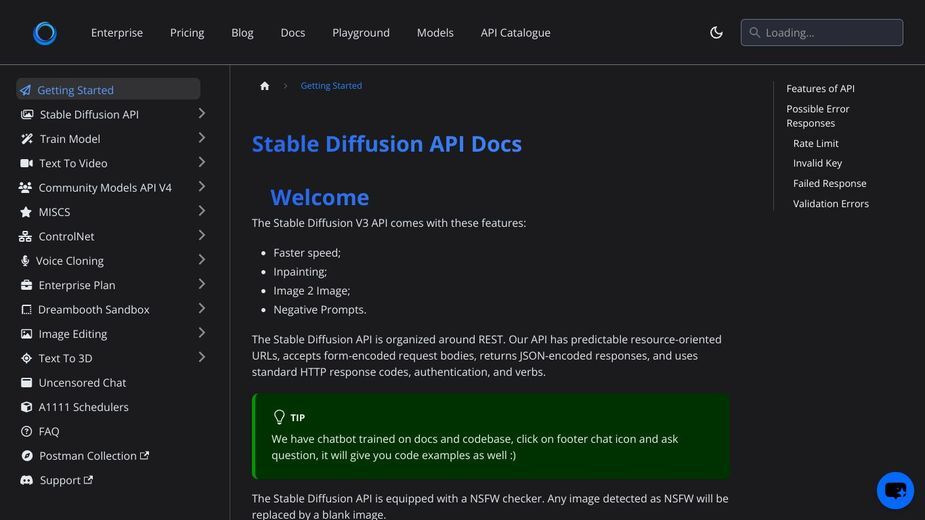The height and width of the screenshot is (520, 925).
Task: Click the Enterprise Plan briefcase icon
Action: point(27,285)
